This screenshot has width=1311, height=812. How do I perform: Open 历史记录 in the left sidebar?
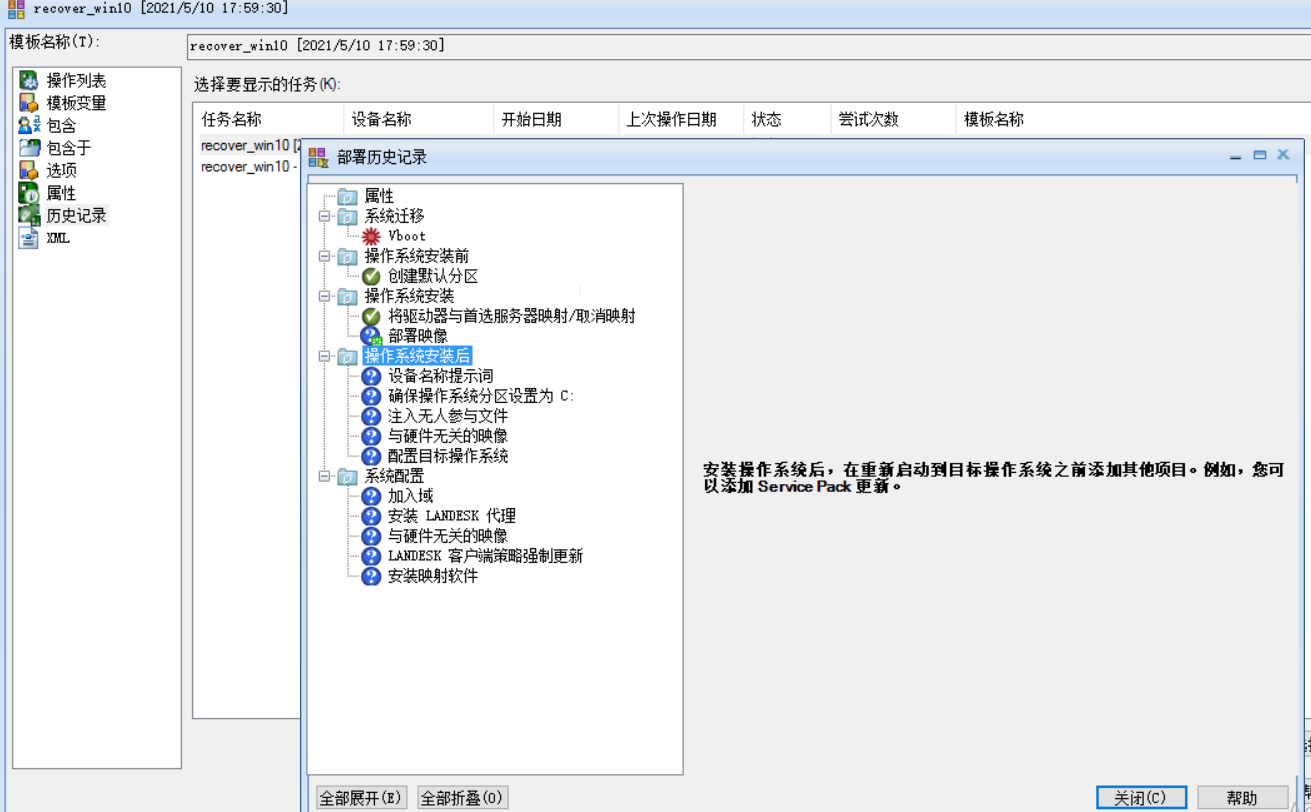tap(76, 215)
